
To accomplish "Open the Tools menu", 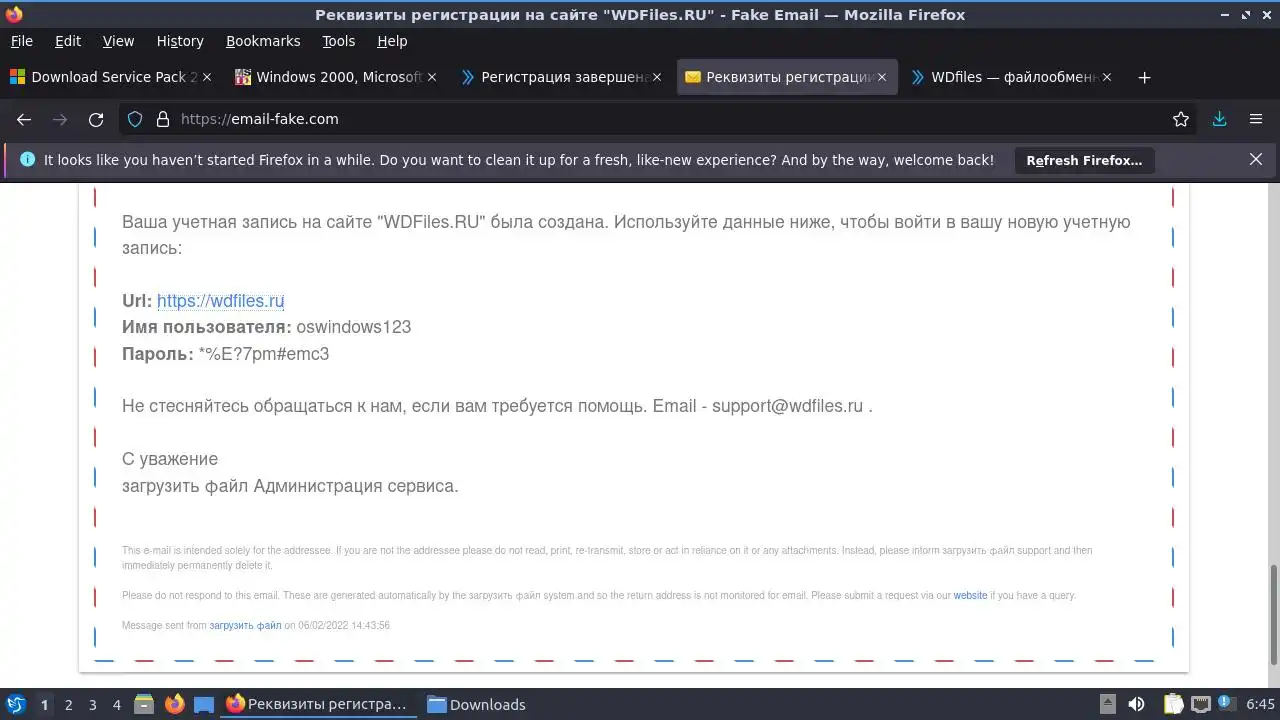I will [x=338, y=41].
